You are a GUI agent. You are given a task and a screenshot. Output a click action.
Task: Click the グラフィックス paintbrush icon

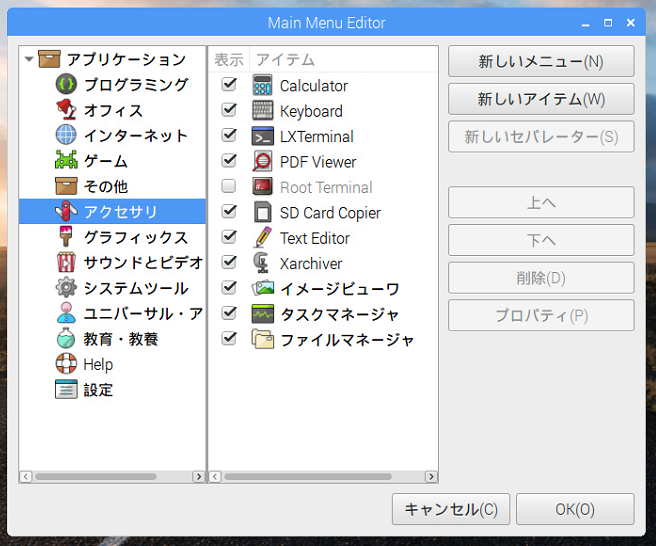(x=66, y=237)
